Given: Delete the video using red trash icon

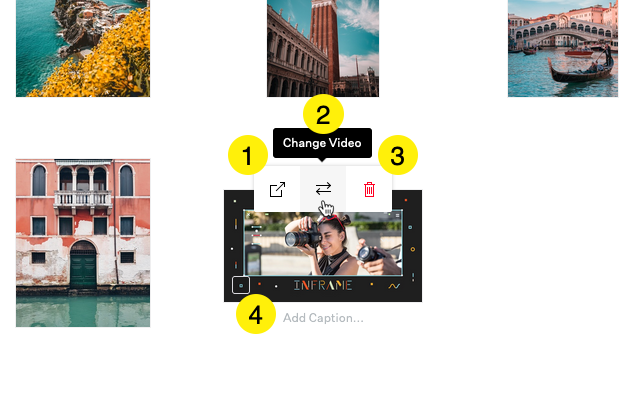Looking at the screenshot, I should pyautogui.click(x=369, y=189).
